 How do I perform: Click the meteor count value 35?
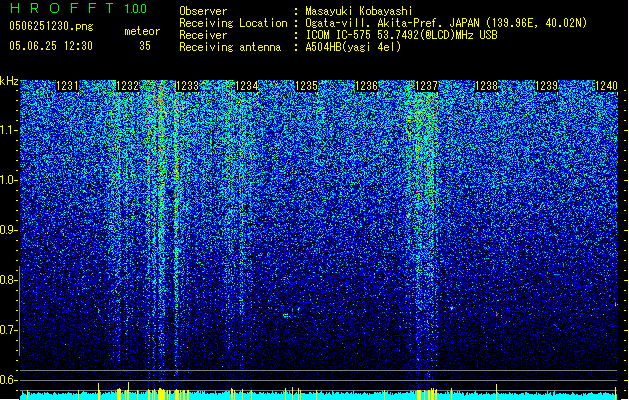(x=145, y=46)
